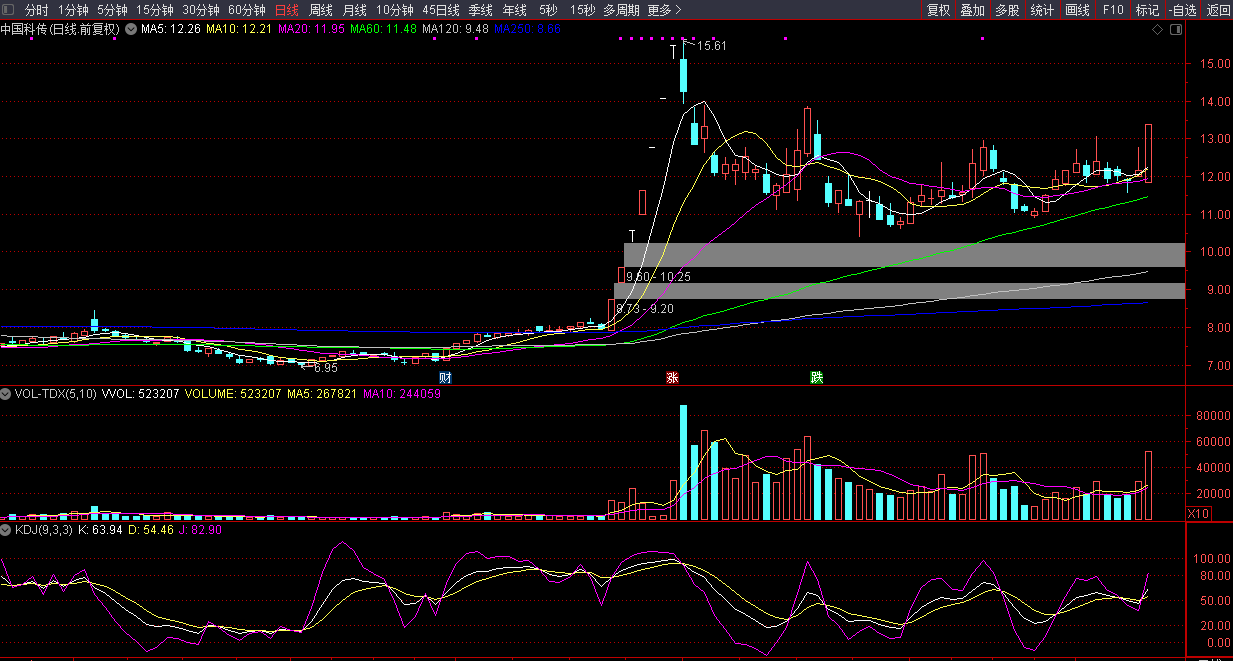This screenshot has width=1233, height=661.
Task: Switch to the 周线 weekly period tab
Action: [321, 10]
